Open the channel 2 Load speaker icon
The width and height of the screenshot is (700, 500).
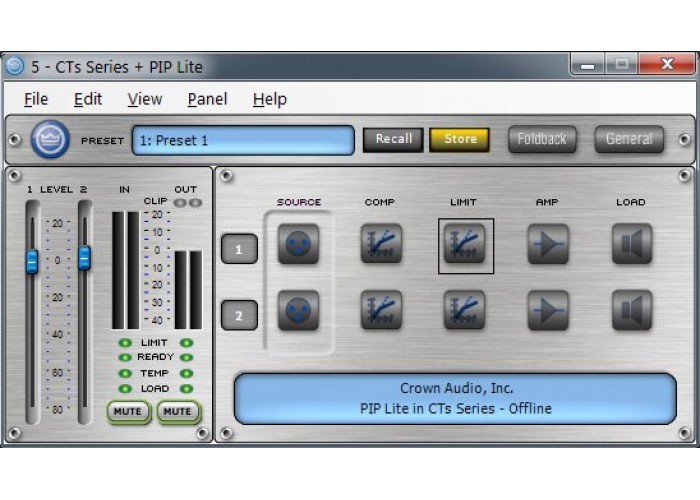click(632, 310)
